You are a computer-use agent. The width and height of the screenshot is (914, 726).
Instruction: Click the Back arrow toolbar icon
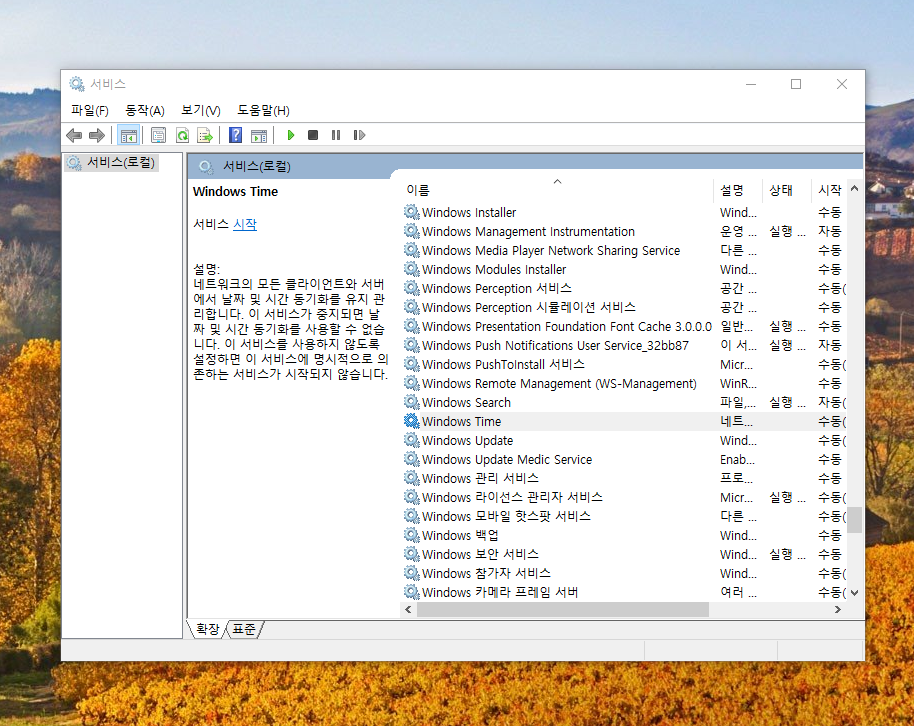point(74,135)
